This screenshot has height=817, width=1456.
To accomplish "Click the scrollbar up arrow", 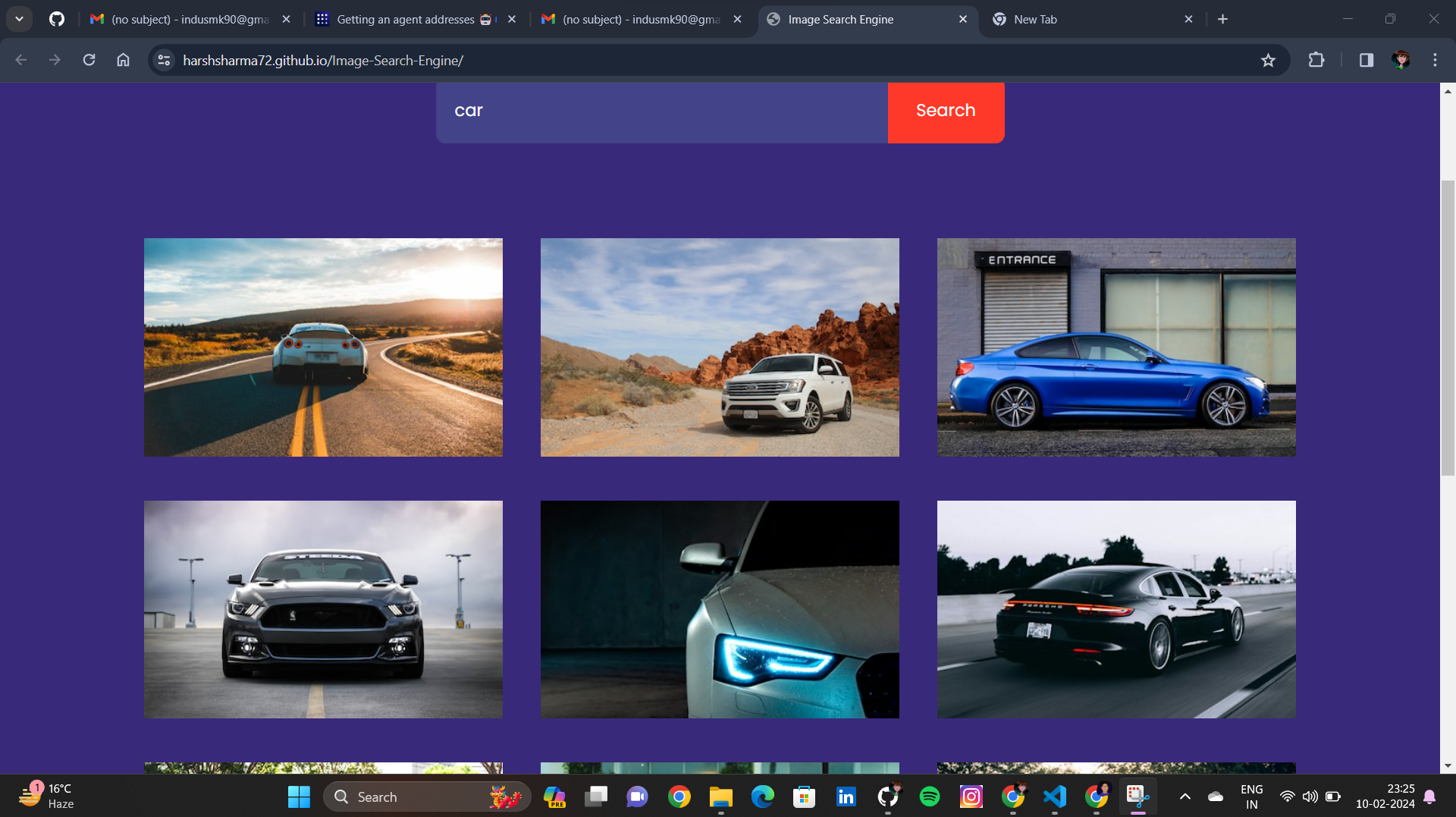I will click(x=1448, y=91).
